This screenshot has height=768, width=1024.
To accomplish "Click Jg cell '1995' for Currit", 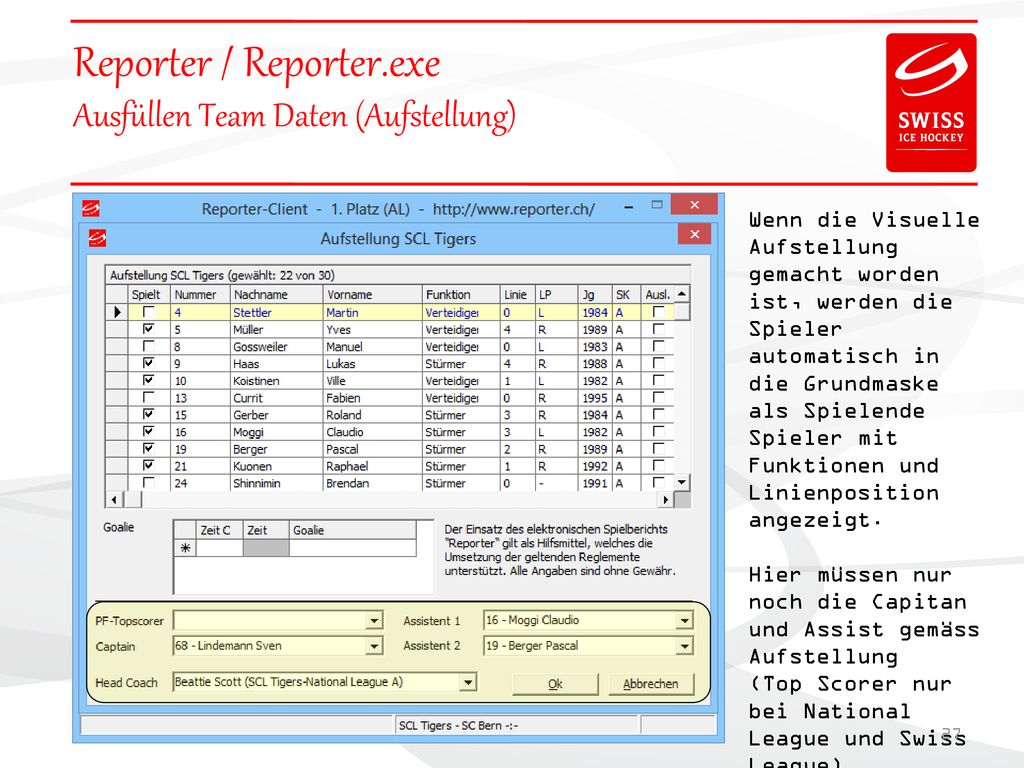I will (x=595, y=398).
